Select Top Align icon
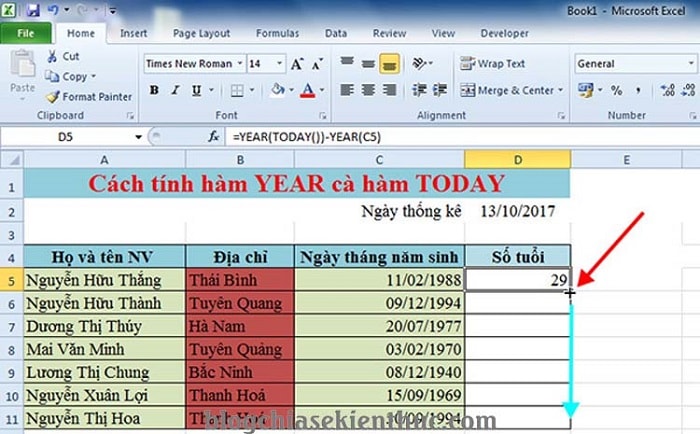Viewport: 700px width, 434px height. pos(347,63)
